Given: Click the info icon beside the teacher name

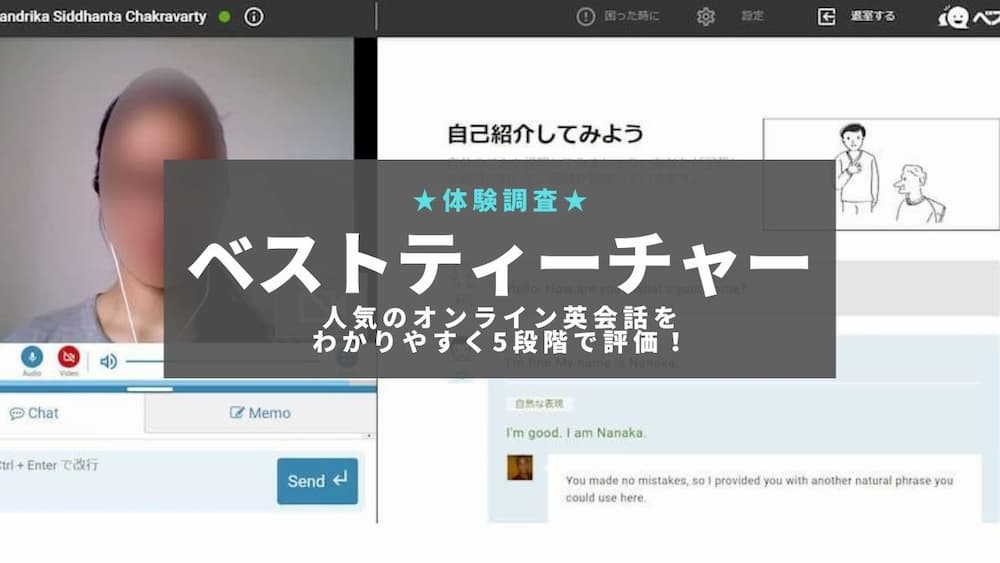Looking at the screenshot, I should click(253, 17).
